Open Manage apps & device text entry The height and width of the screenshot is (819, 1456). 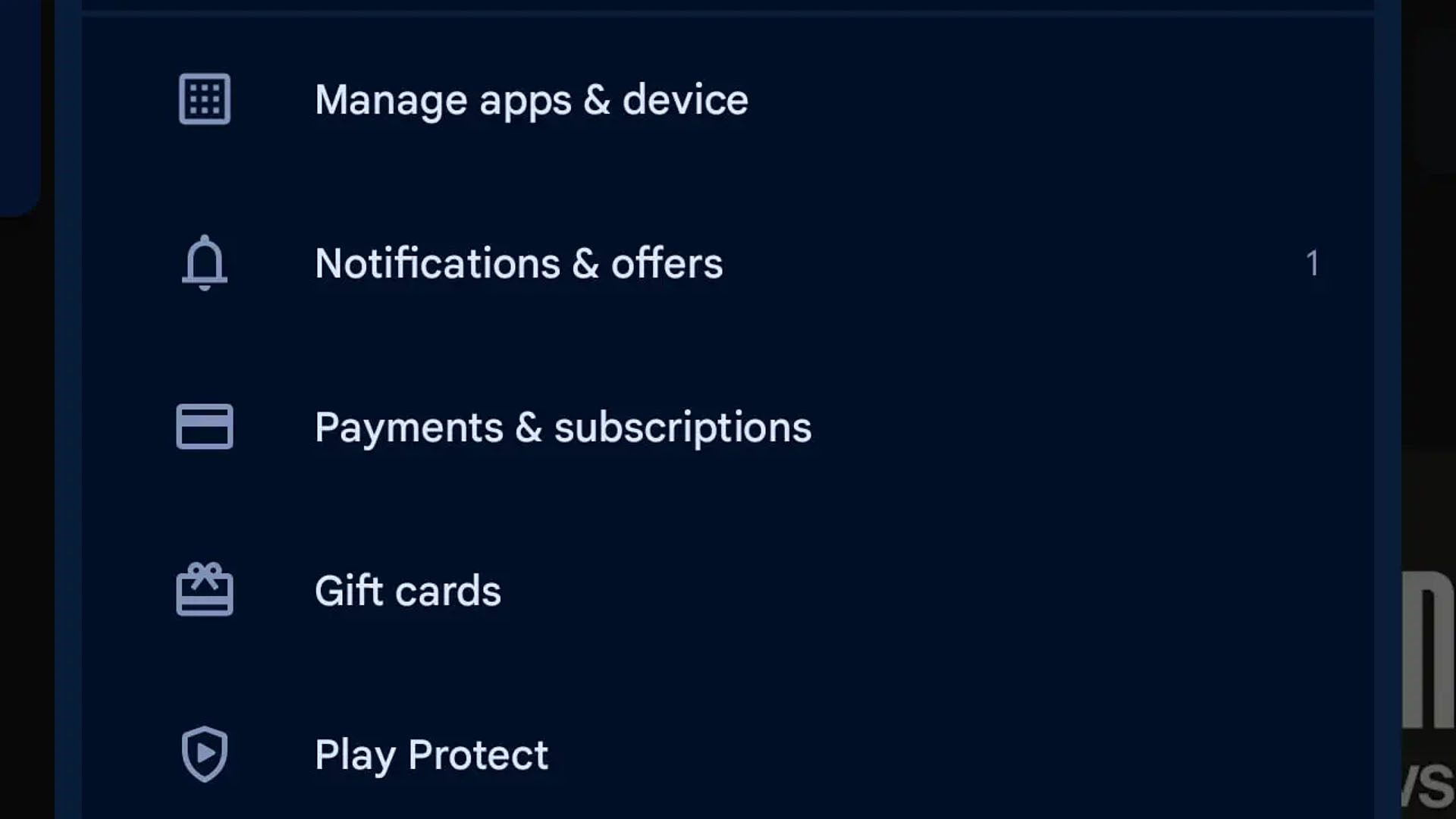click(532, 100)
